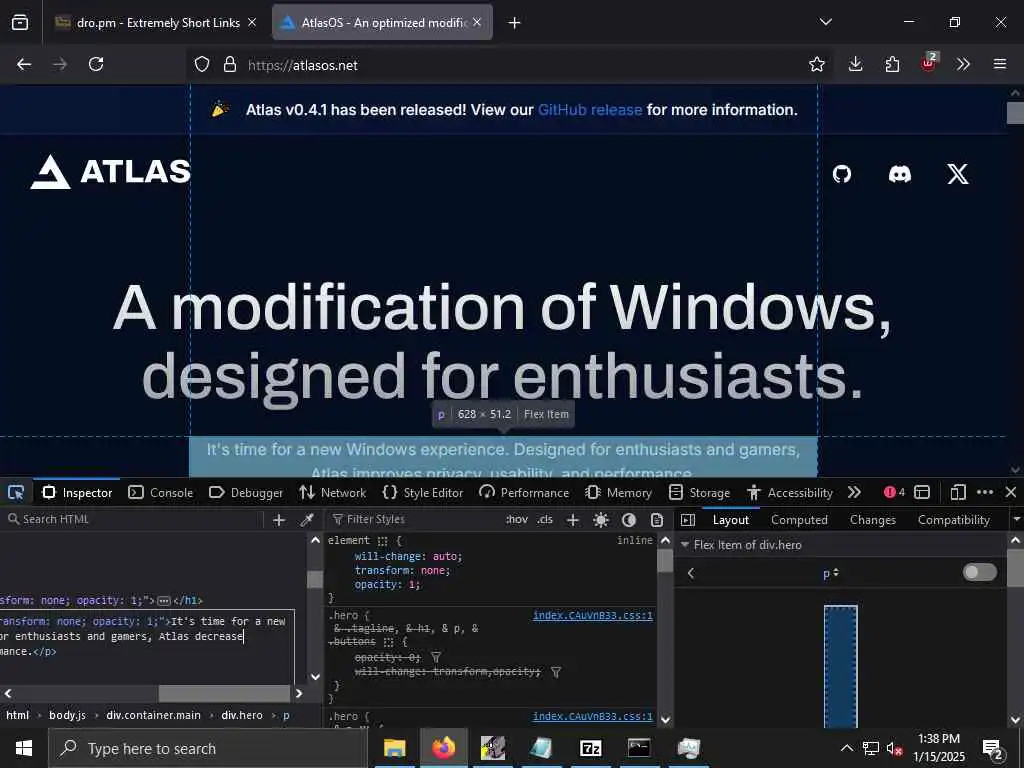Viewport: 1024px width, 768px height.
Task: Visit Atlas GitHub via the header icon
Action: coord(842,174)
